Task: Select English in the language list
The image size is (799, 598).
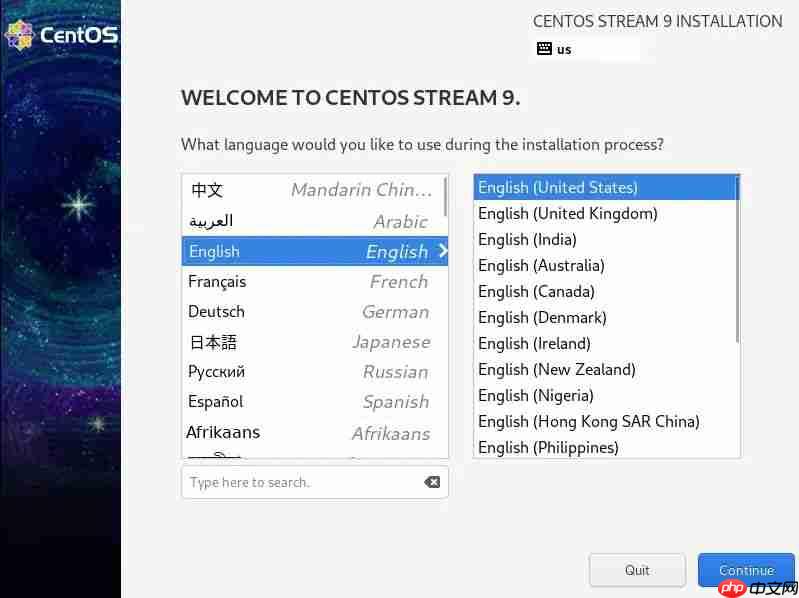Action: [315, 251]
